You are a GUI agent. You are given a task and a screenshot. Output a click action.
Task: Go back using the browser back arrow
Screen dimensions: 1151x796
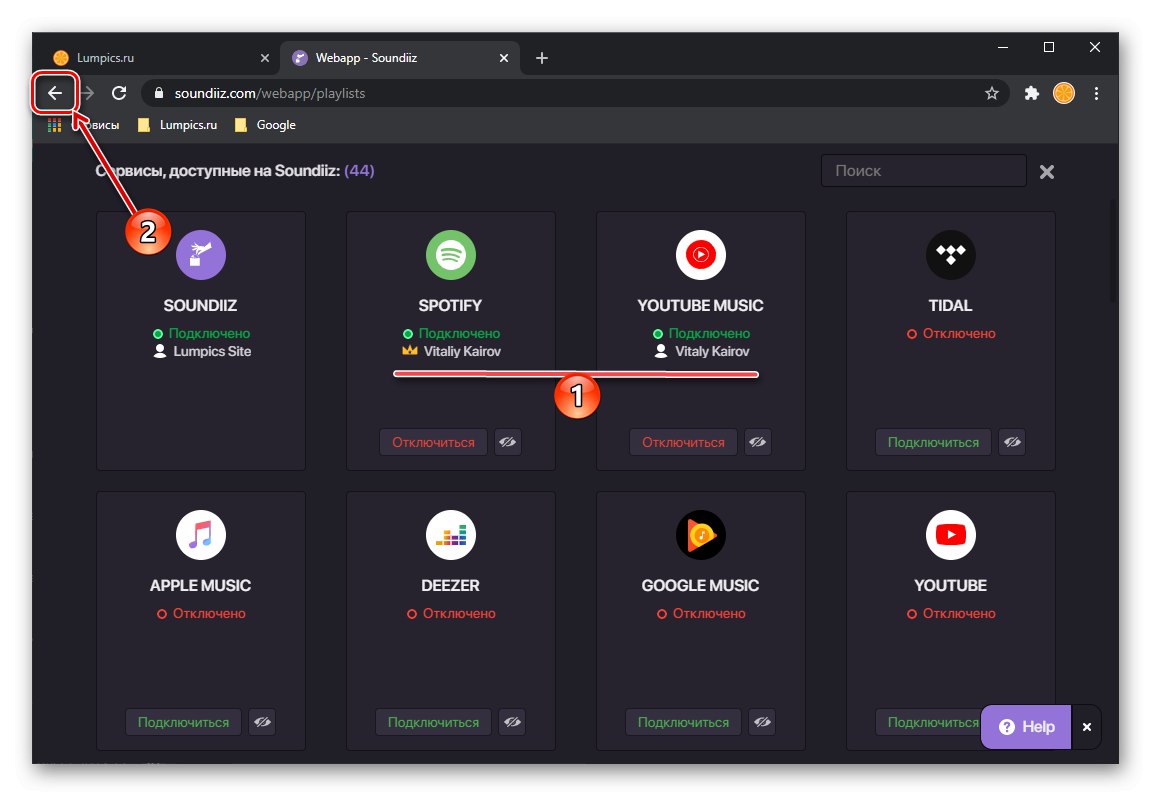[55, 93]
